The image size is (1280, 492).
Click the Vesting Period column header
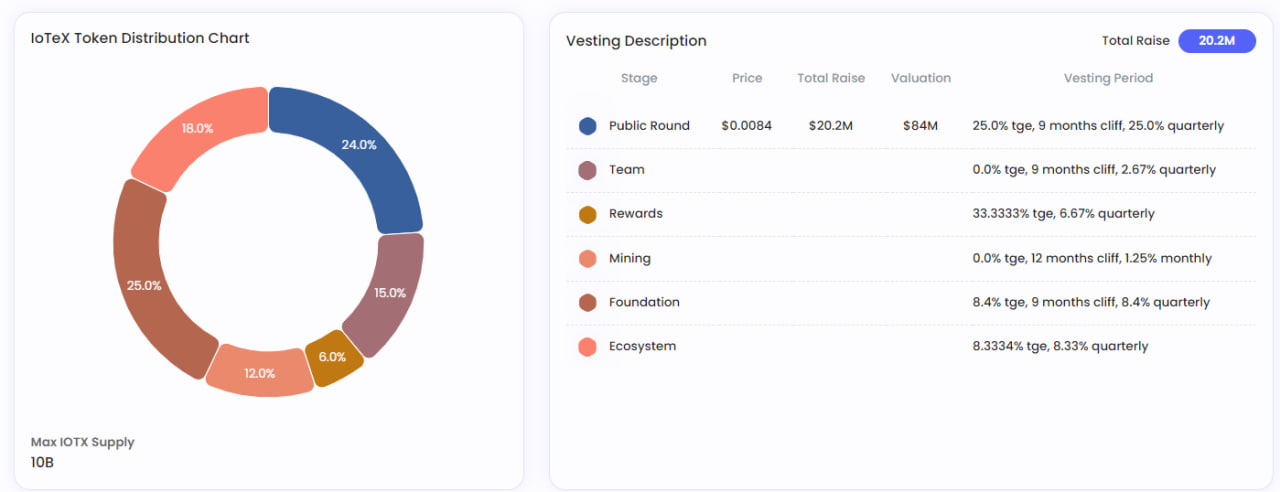[1108, 78]
